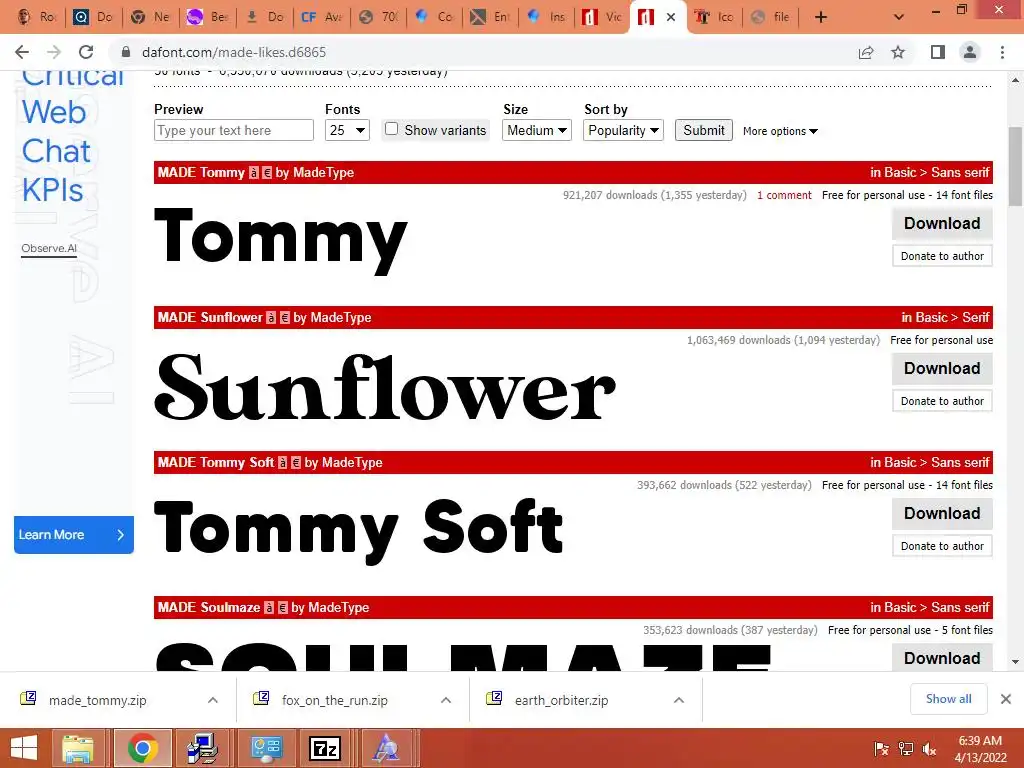Open made_tommy.zip downloaded file
The image size is (1024, 768).
coord(97,700)
